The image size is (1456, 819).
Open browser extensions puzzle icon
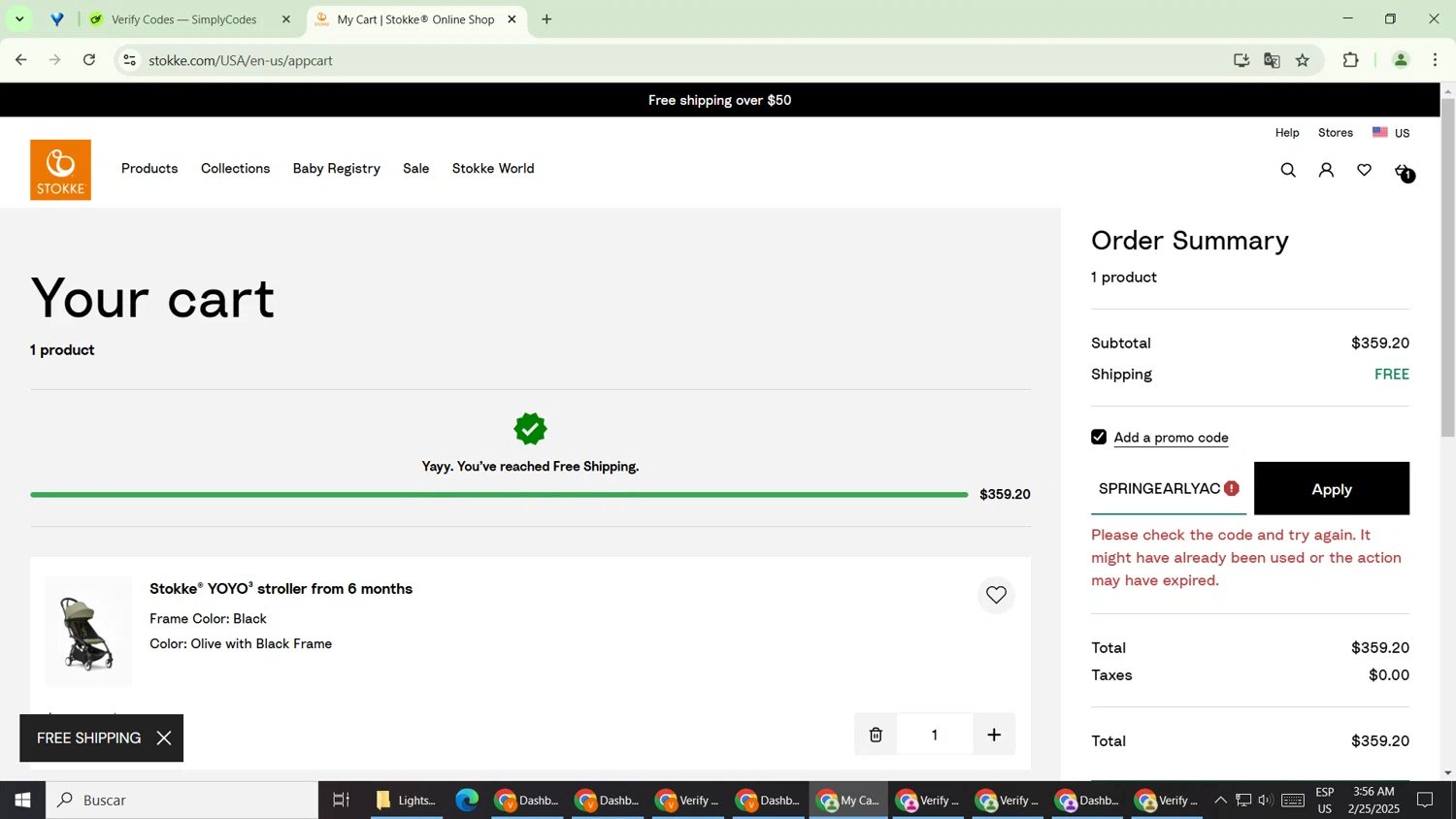(x=1350, y=60)
